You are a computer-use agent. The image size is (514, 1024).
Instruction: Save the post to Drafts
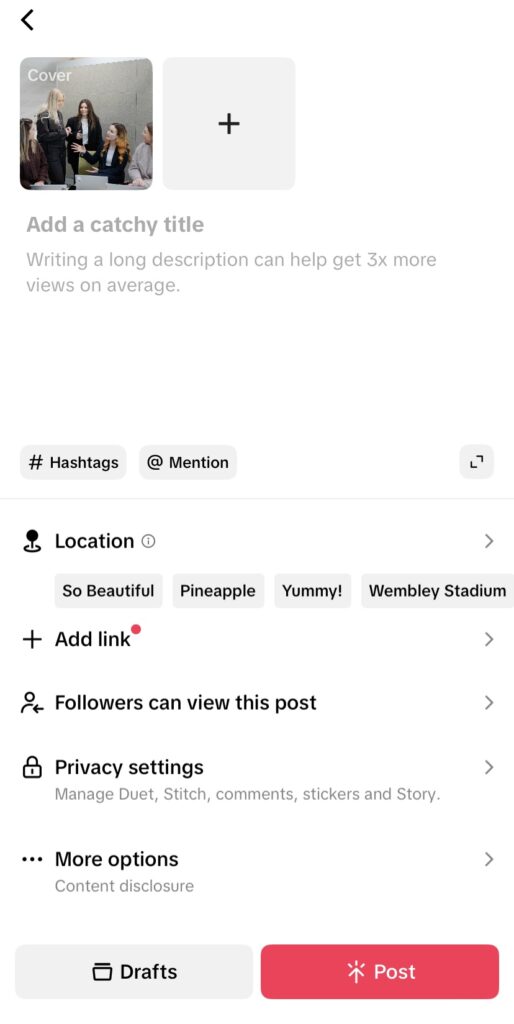pos(134,972)
